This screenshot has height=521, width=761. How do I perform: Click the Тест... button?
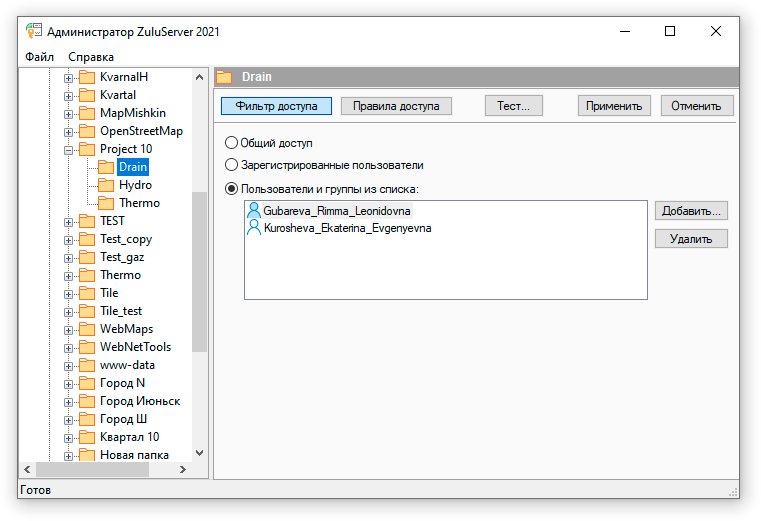pyautogui.click(x=513, y=106)
